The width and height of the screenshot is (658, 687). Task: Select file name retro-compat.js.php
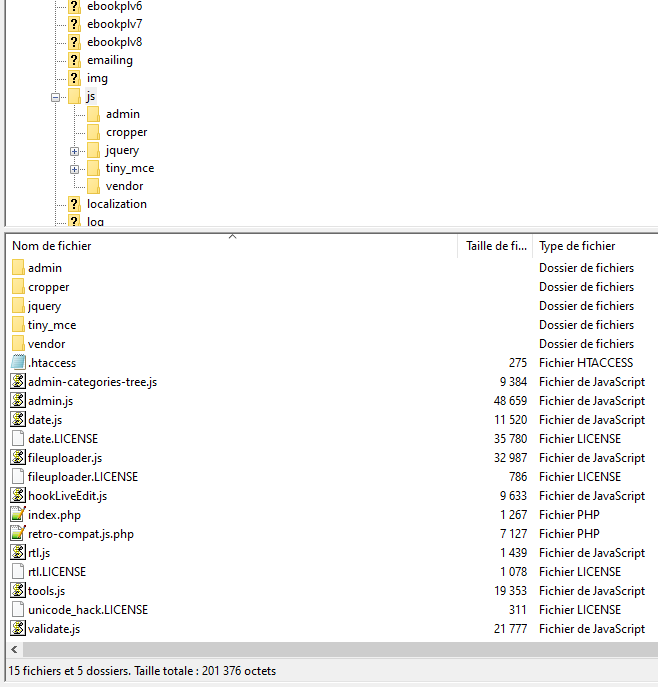tap(81, 534)
